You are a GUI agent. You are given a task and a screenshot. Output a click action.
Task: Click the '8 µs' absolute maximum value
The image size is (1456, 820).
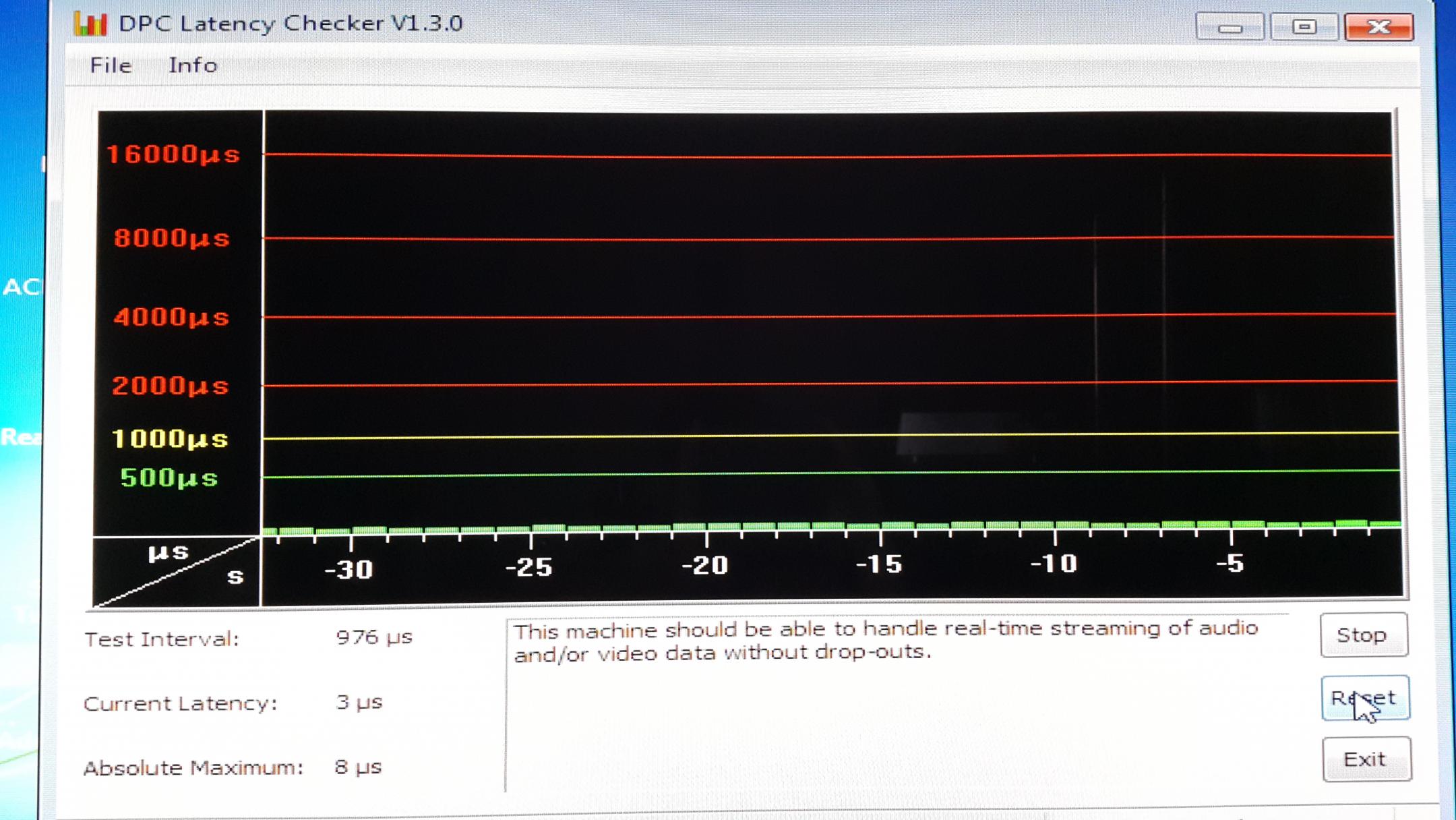pyautogui.click(x=359, y=767)
